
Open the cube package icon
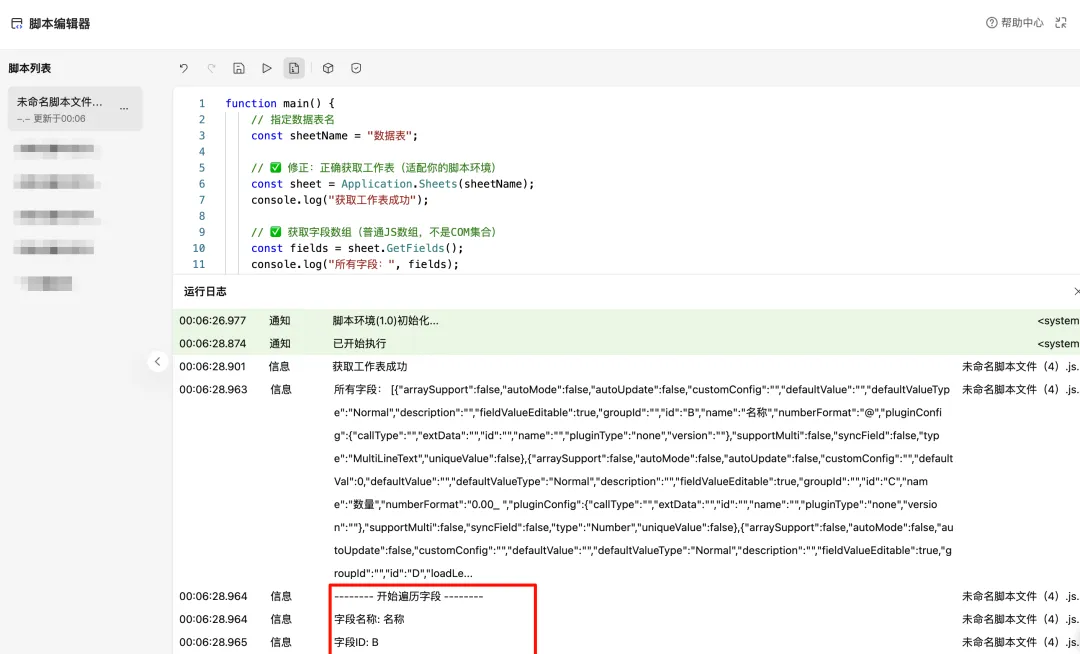click(x=329, y=68)
